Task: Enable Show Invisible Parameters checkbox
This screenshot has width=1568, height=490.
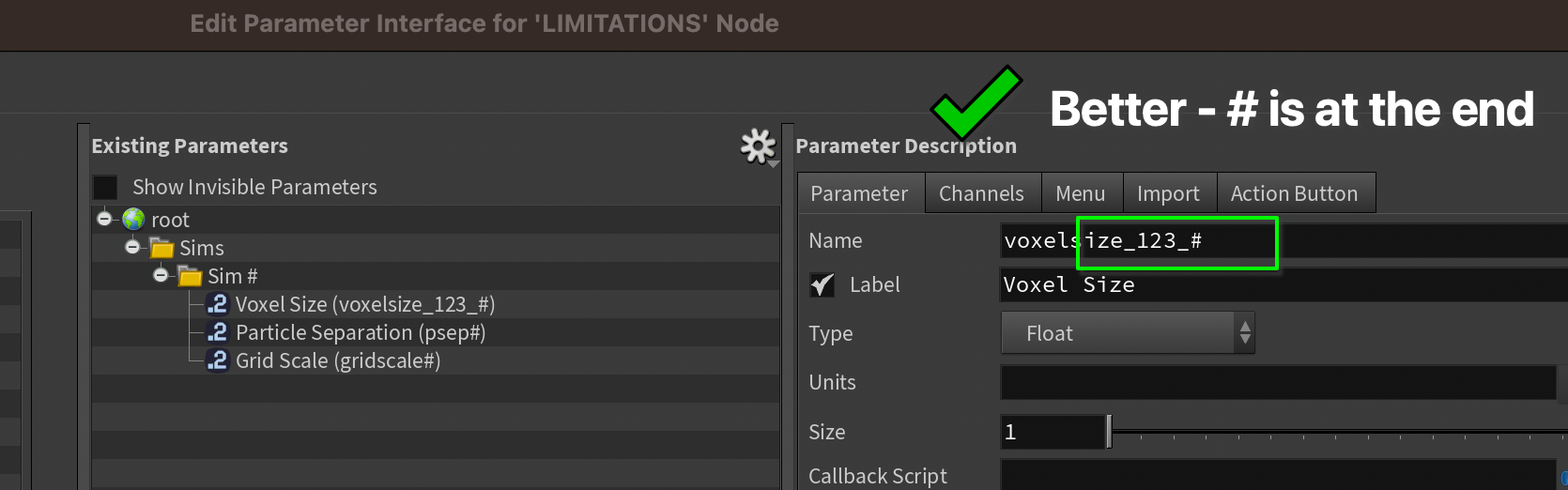Action: tap(105, 188)
